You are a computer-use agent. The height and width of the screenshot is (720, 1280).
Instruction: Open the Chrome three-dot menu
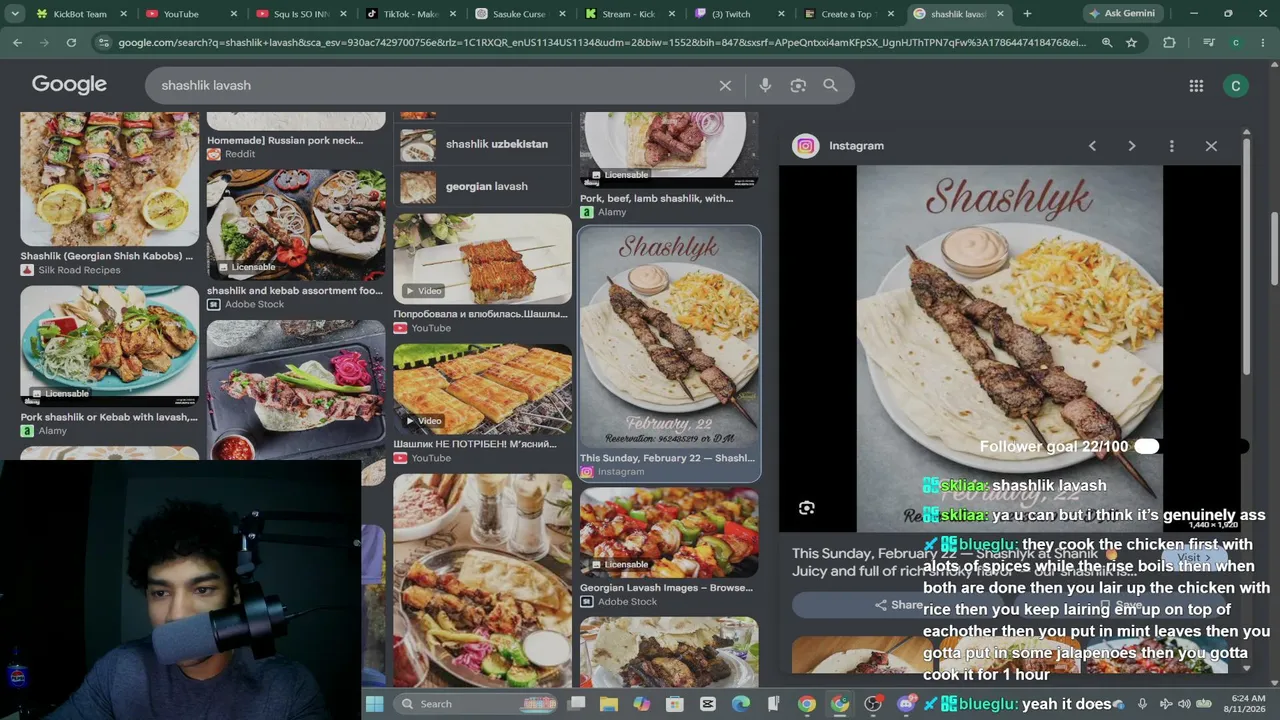click(1262, 43)
